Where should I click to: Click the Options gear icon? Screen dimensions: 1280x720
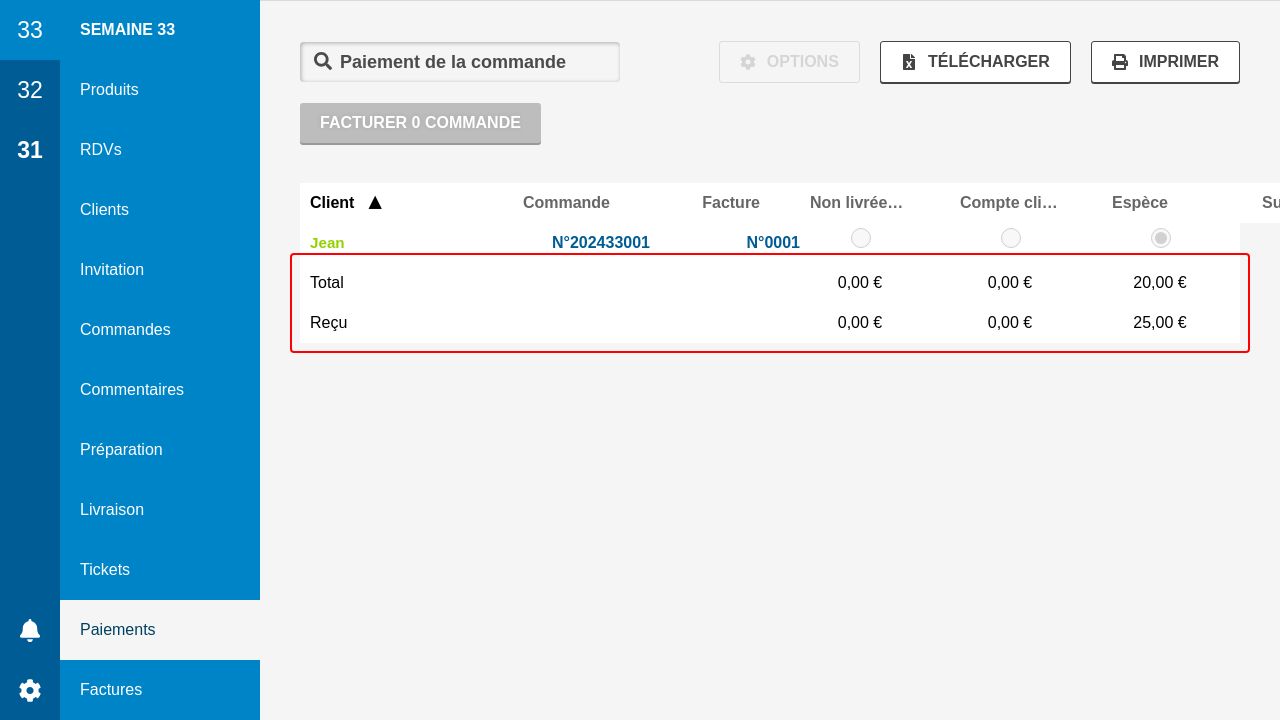(748, 62)
